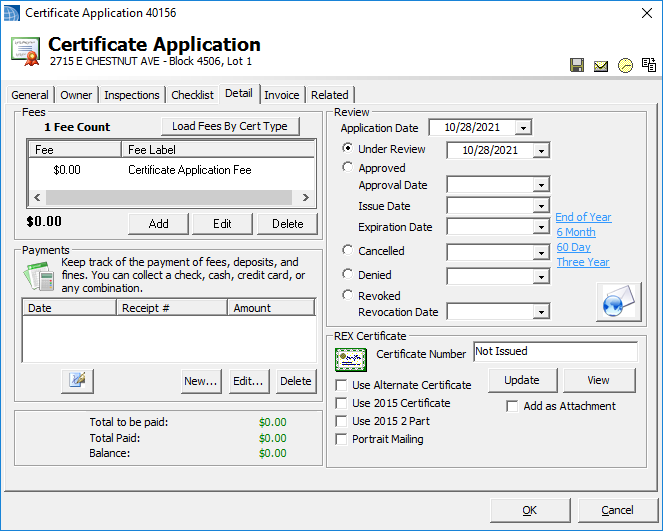
Task: Select the Revoked radio button
Action: tap(347, 295)
